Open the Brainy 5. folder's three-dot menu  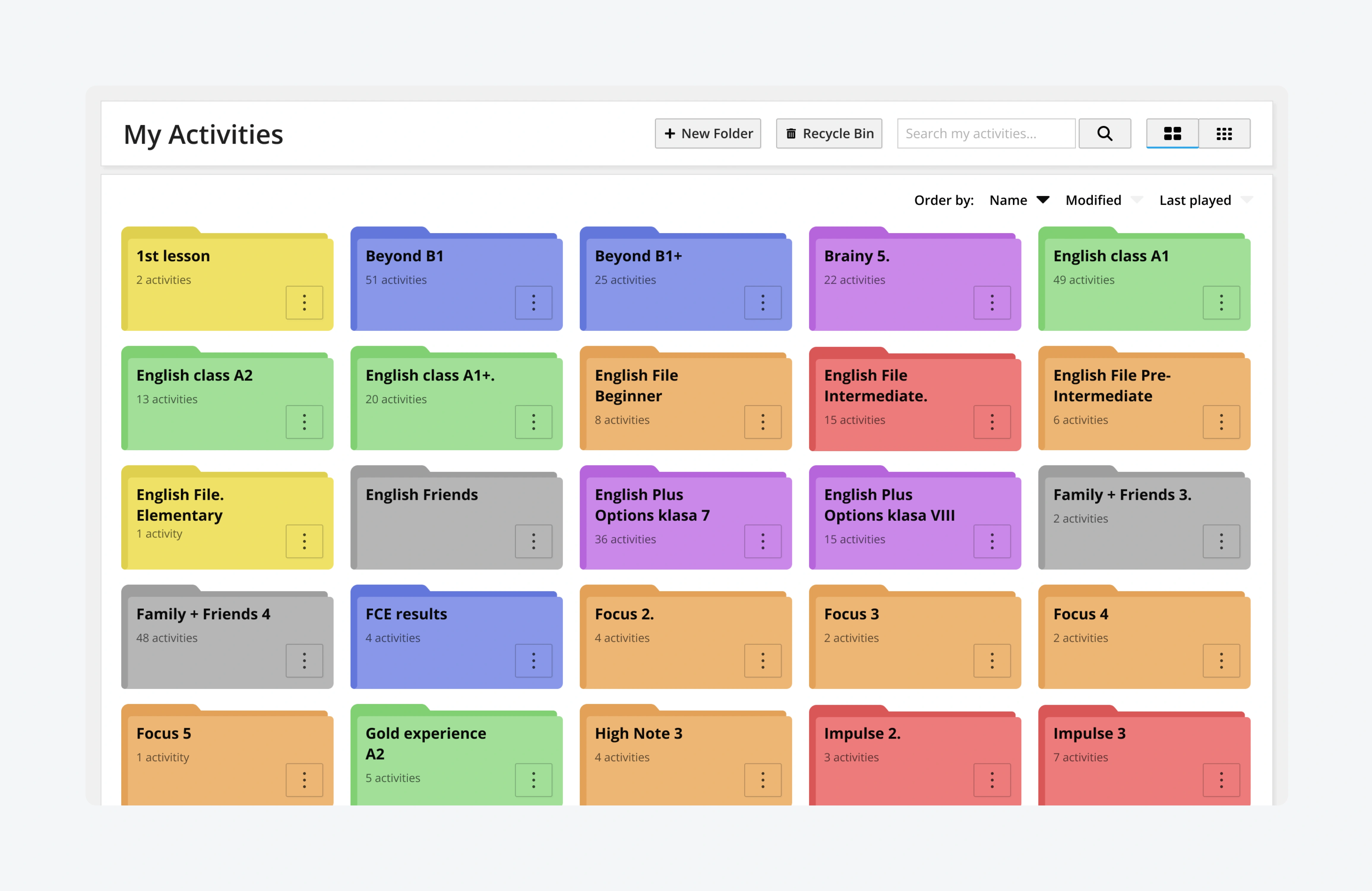[x=992, y=302]
